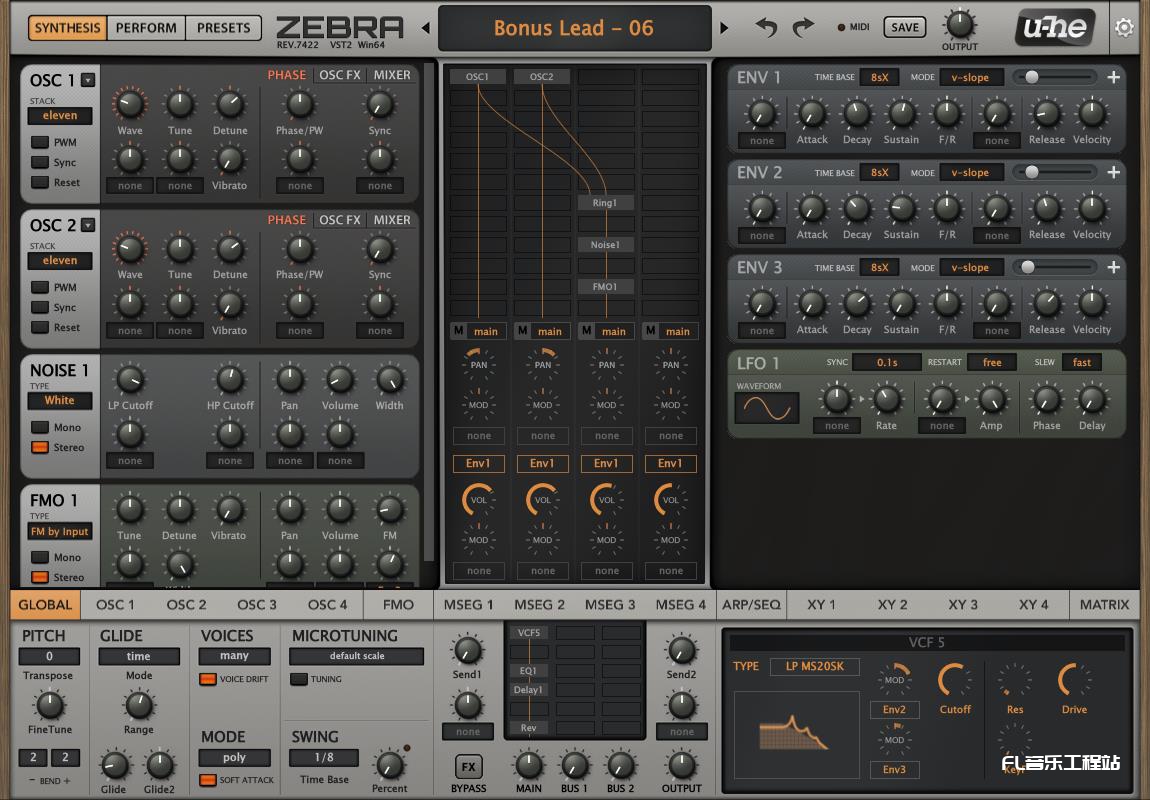1150x800 pixels.
Task: Click the redo arrow icon
Action: [x=803, y=28]
